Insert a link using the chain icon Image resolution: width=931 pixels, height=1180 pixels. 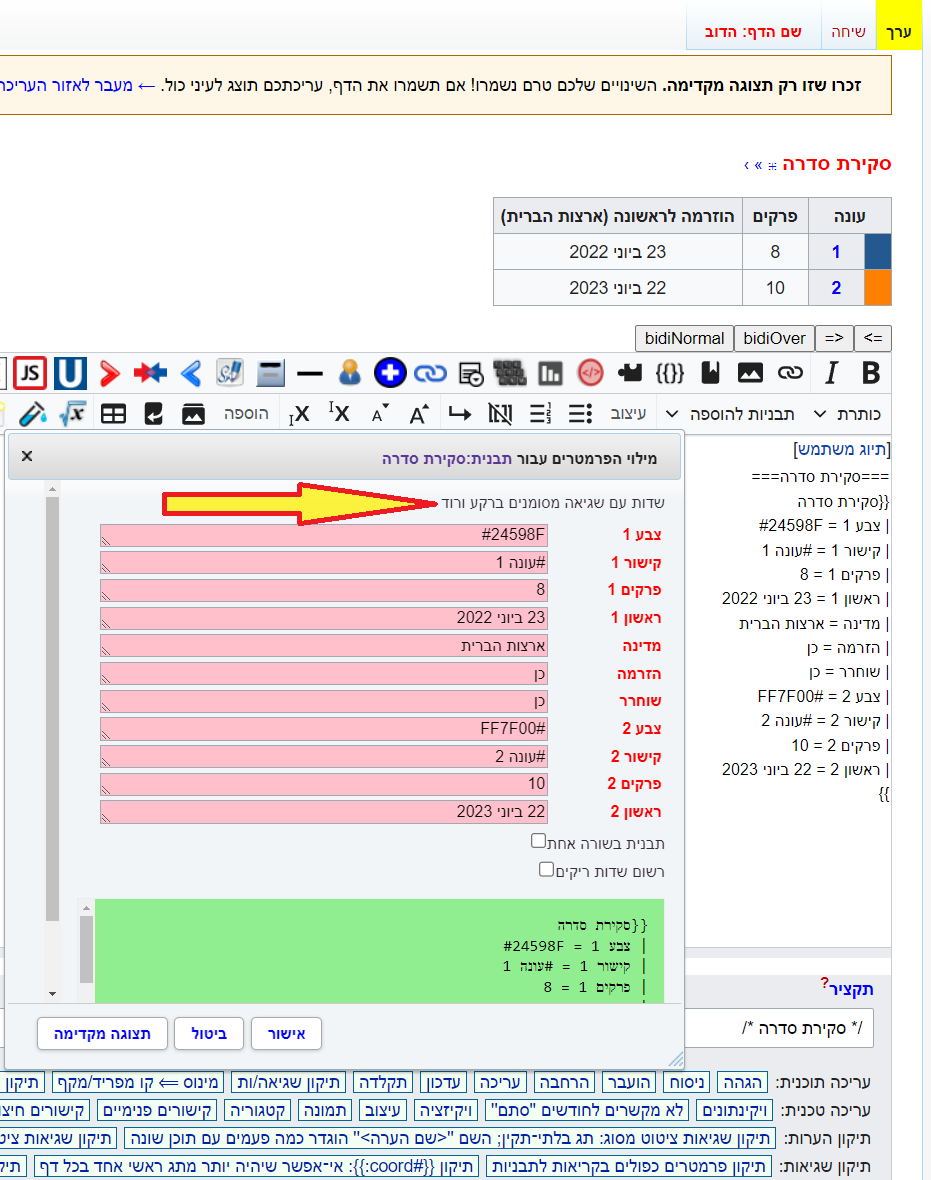pyautogui.click(x=790, y=373)
